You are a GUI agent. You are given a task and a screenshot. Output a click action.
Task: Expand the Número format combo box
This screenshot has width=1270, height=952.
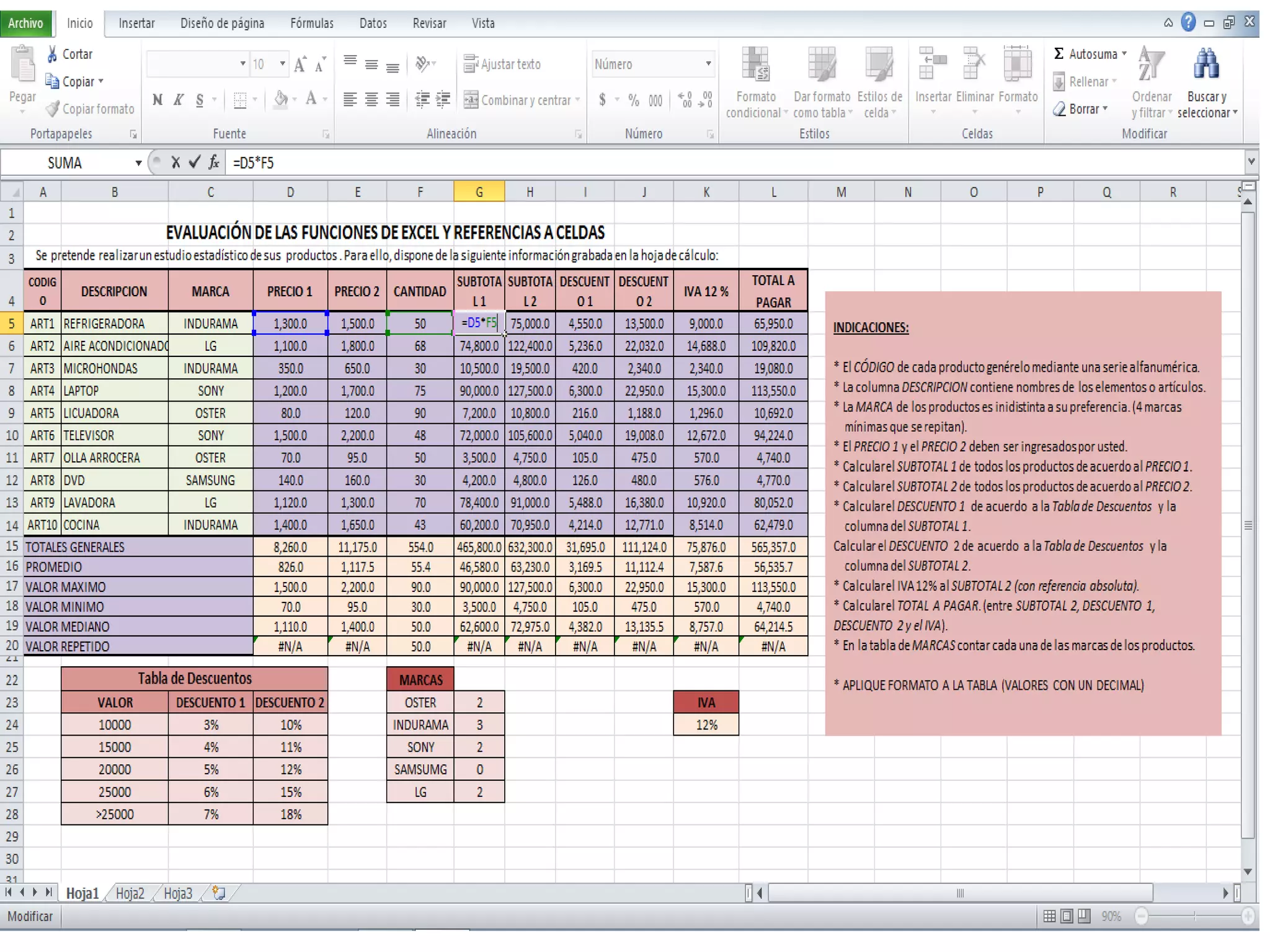(708, 64)
